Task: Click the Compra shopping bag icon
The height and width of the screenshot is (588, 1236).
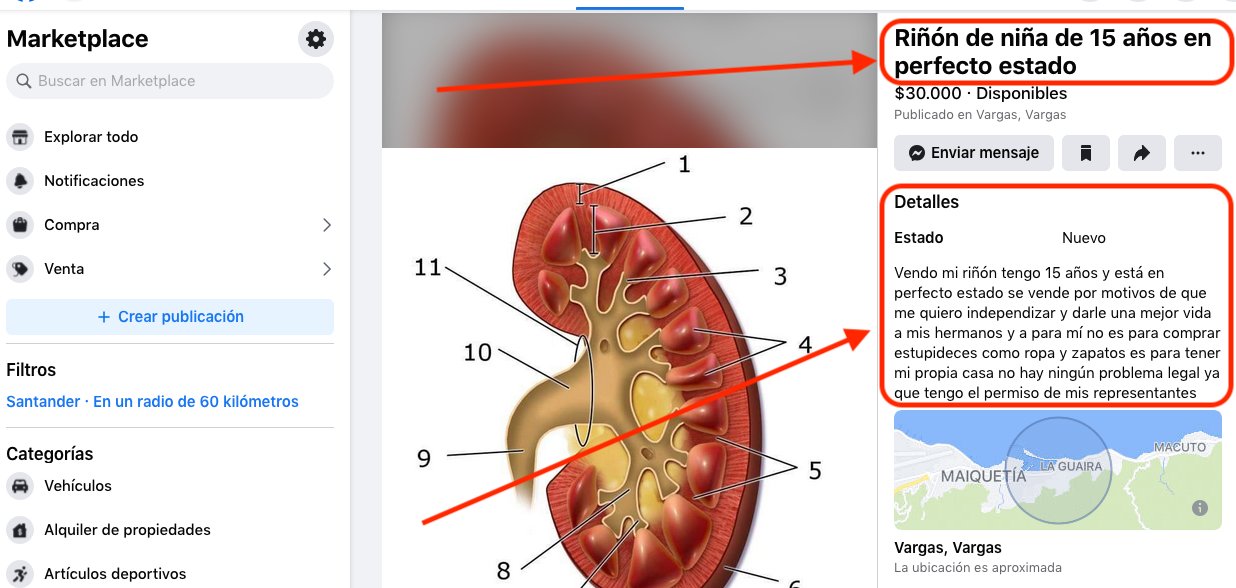Action: 20,225
